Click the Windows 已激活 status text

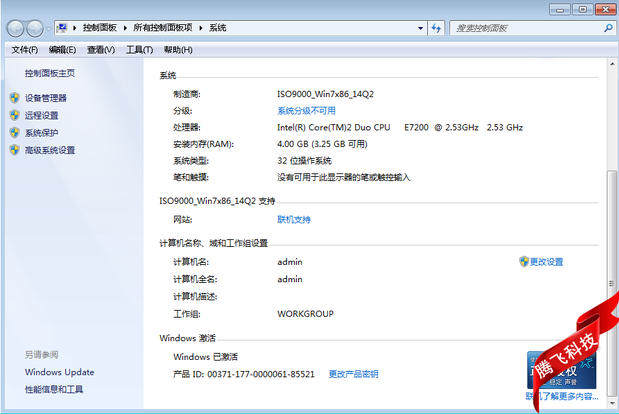coord(206,357)
